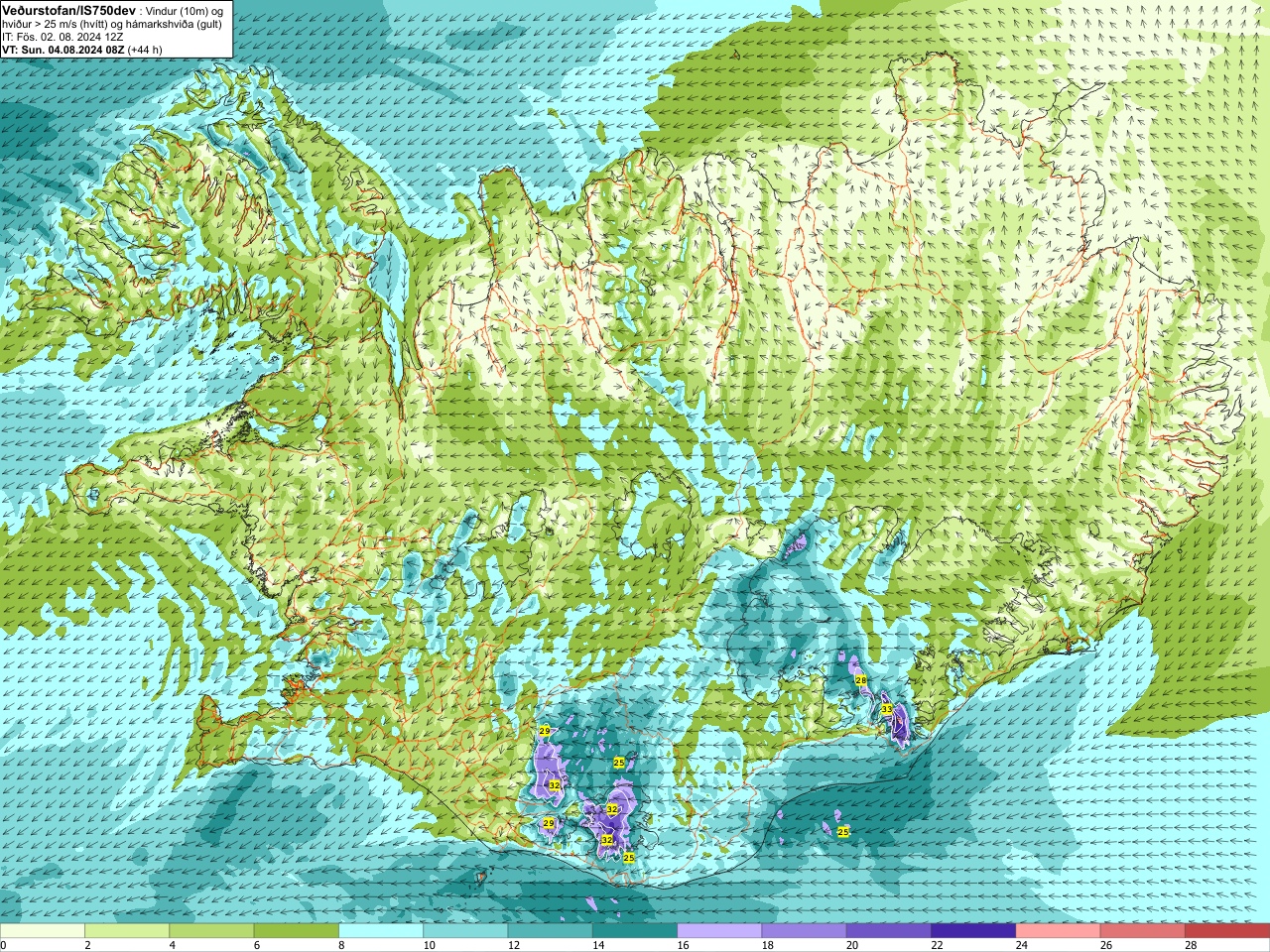Click the initial time 'IT: Fös. 02. 08. 2024 12Z'
This screenshot has width=1270, height=952.
point(63,37)
